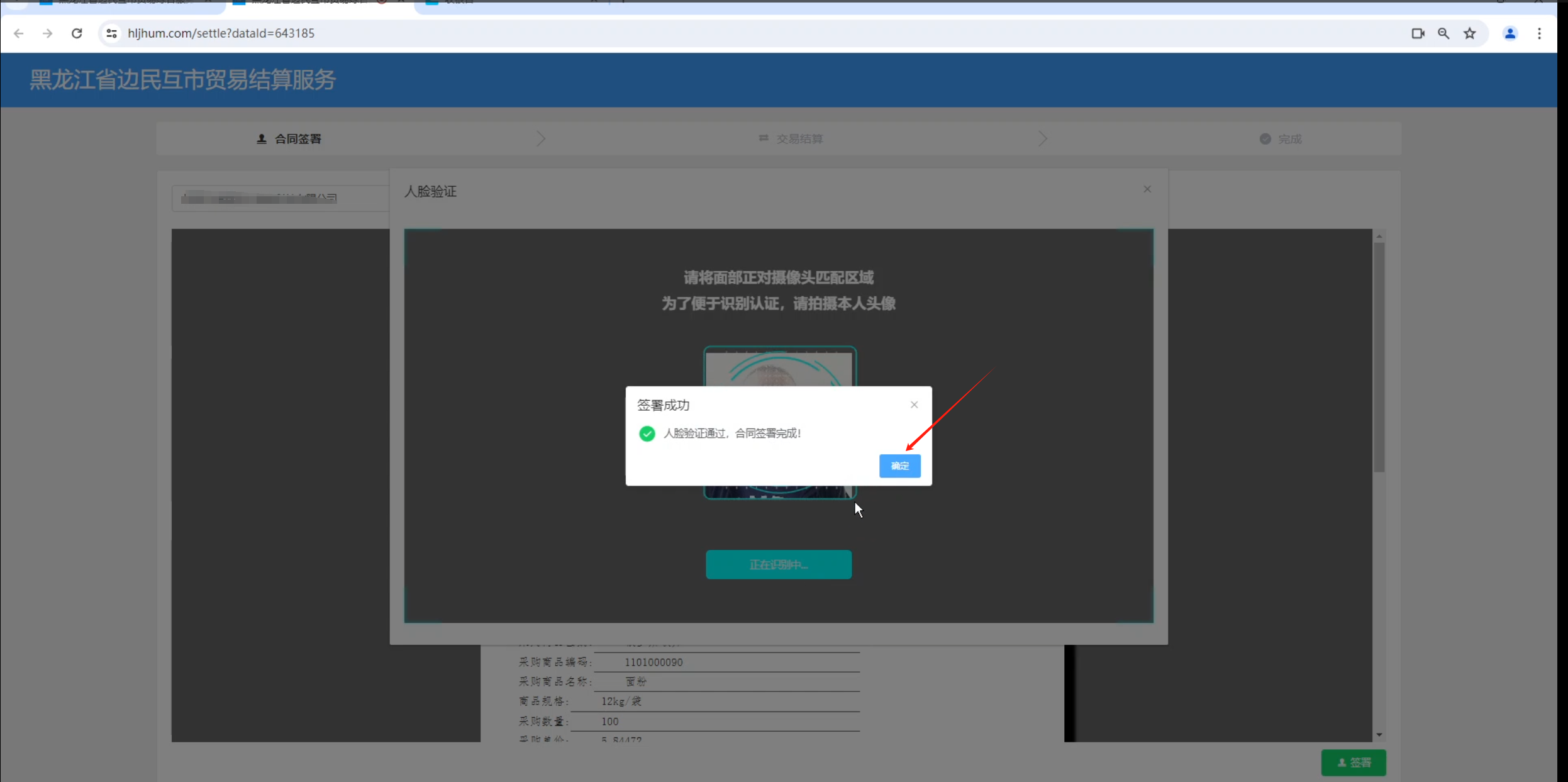Open site information icon in address bar
The image size is (1568, 782).
point(111,33)
